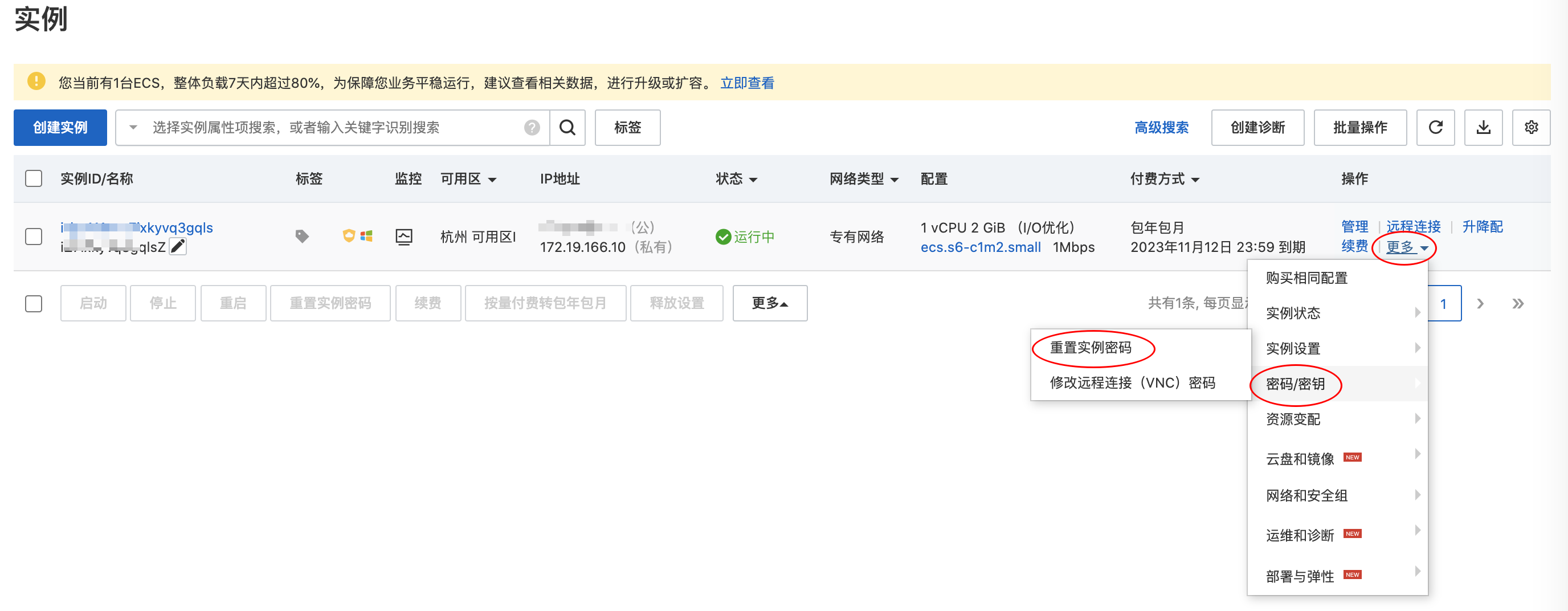1568x611 pixels.
Task: Click the 2023年11月12日 23:59 到期 text
Action: [1218, 247]
